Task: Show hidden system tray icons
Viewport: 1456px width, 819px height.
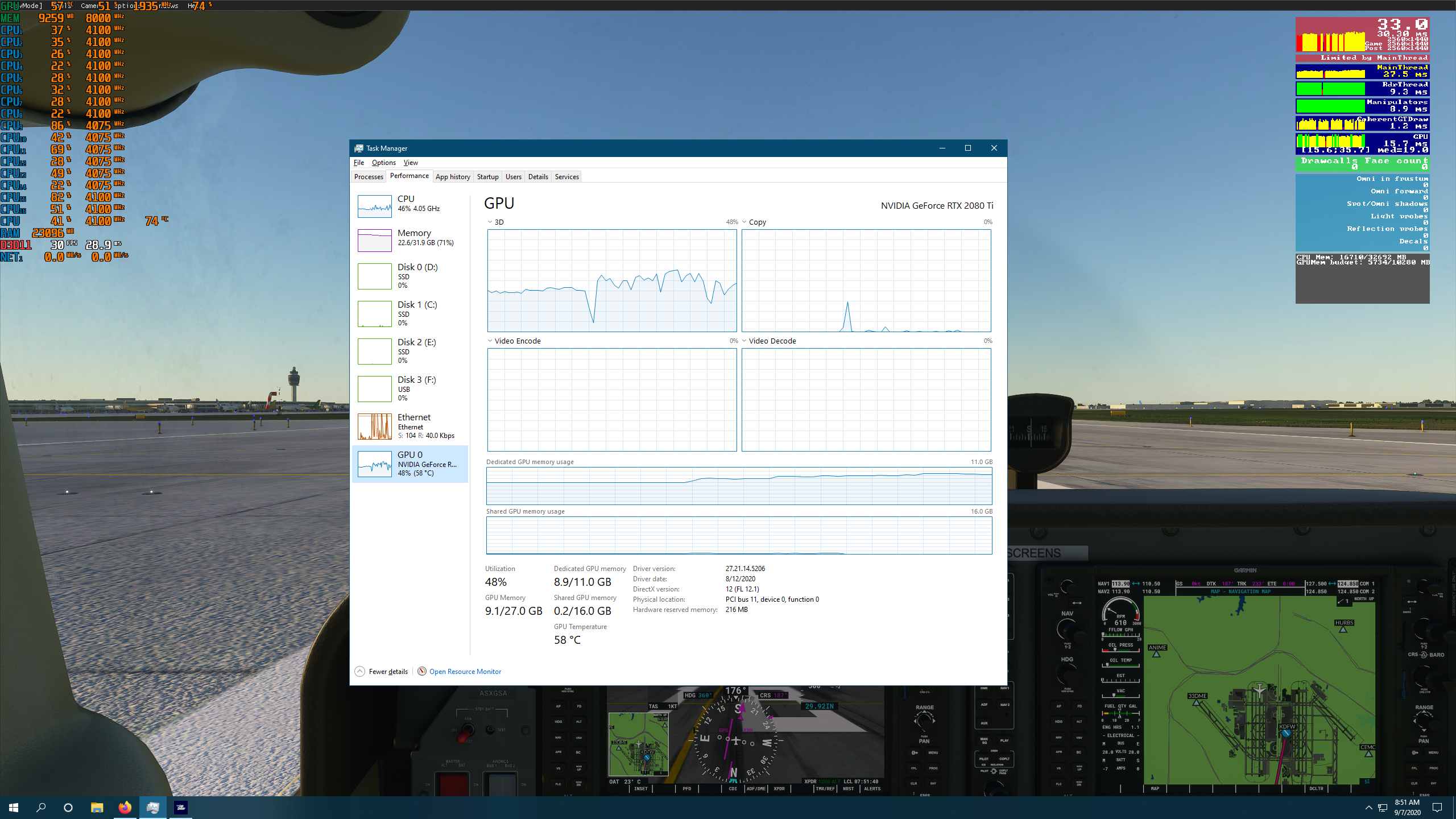Action: (1369, 808)
